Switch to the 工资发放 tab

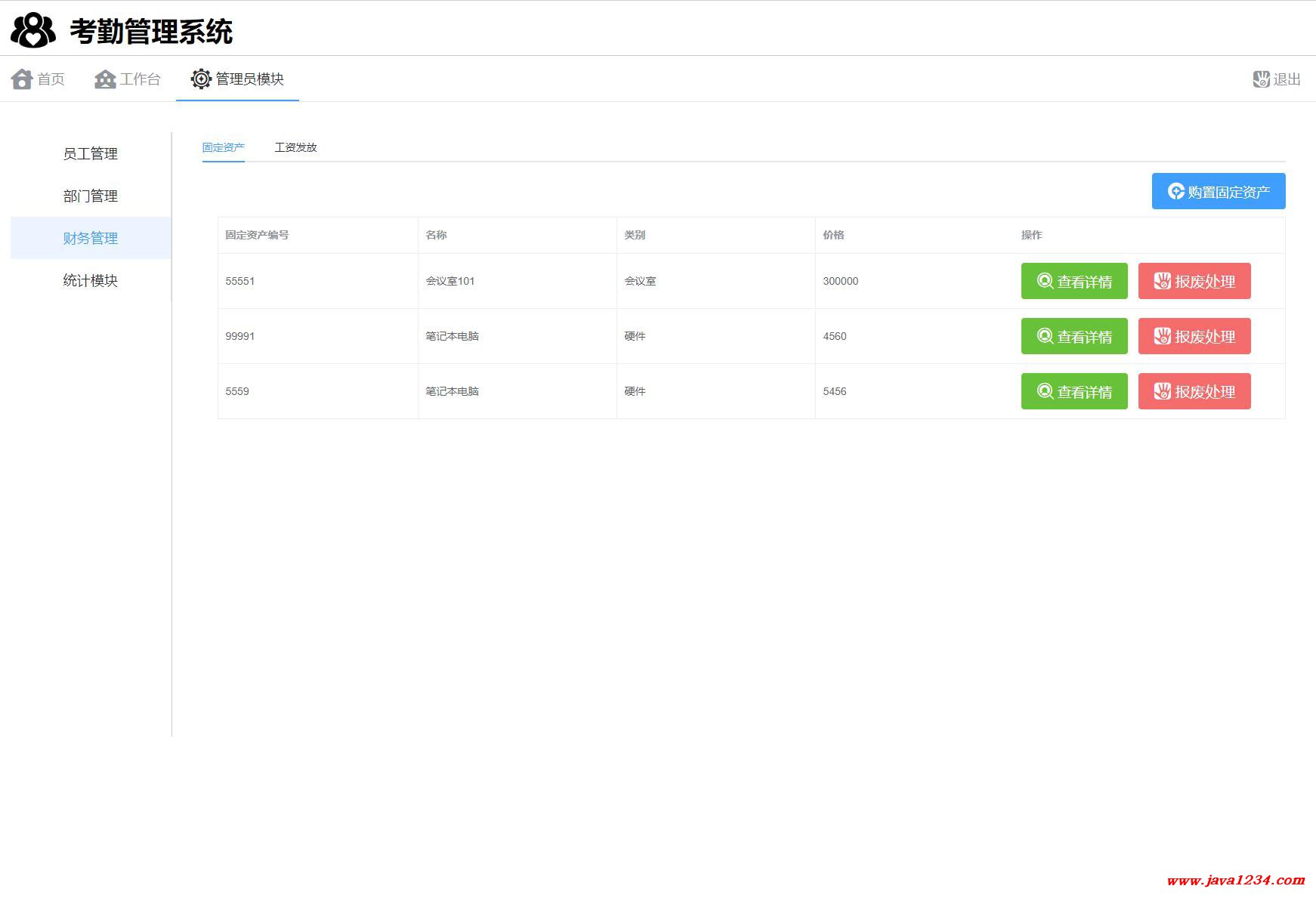[295, 147]
